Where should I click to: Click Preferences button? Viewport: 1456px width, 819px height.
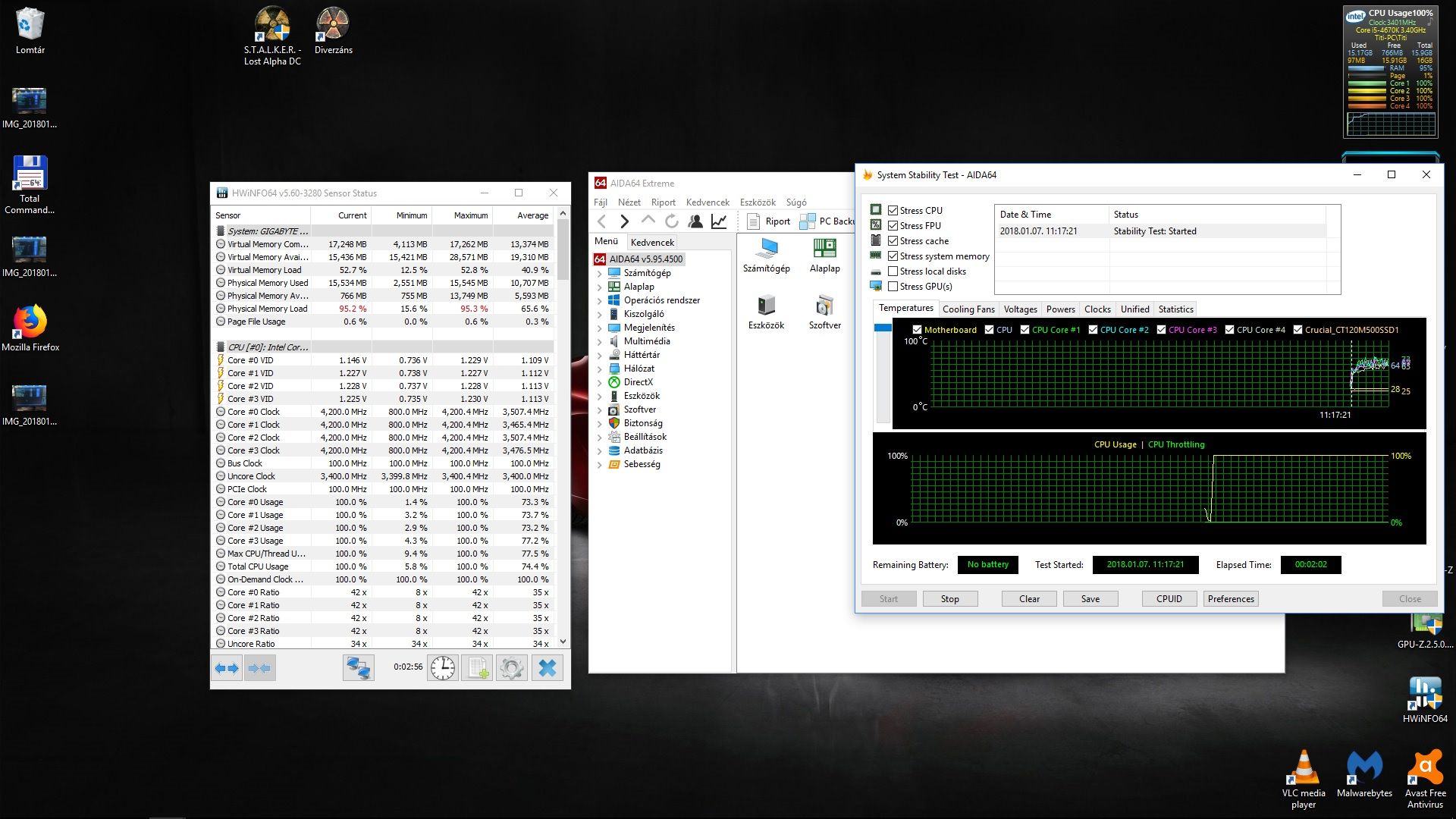[1230, 599]
